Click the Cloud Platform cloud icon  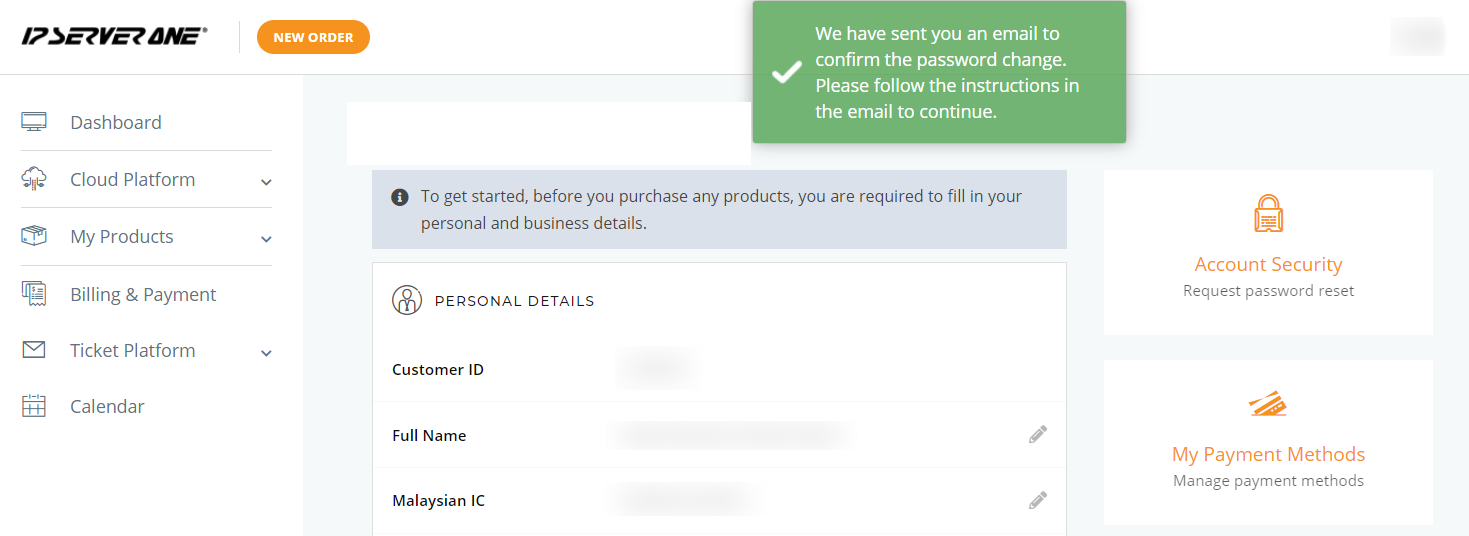[x=34, y=179]
